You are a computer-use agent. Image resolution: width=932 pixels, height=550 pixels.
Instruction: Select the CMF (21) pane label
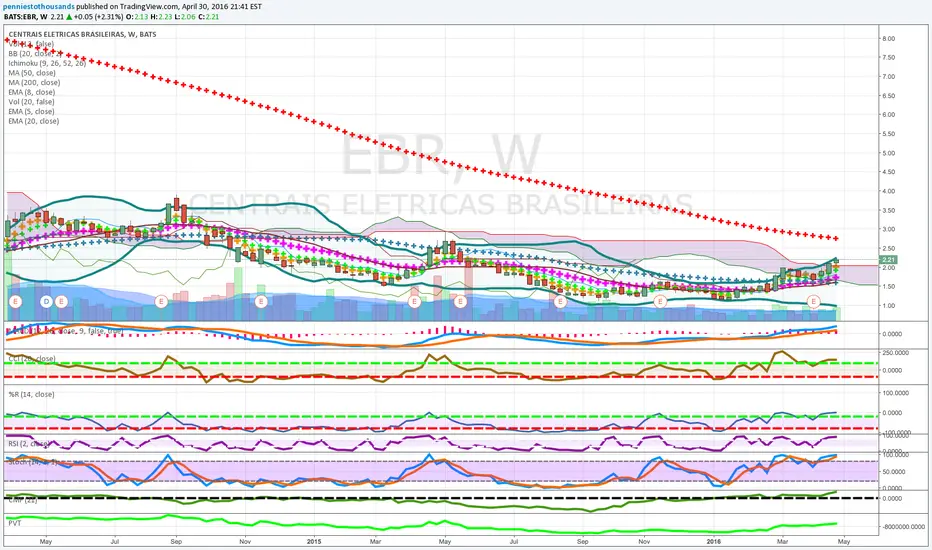(23, 500)
